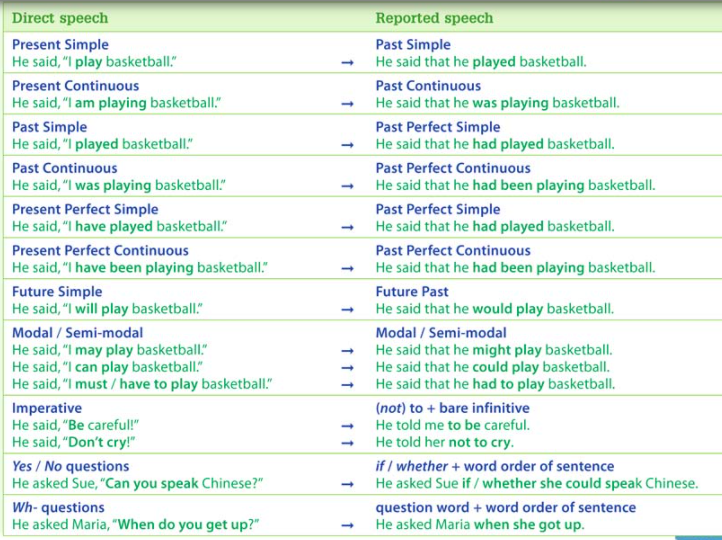
Task: Click 'He said that he played basketball.'
Action: (481, 62)
